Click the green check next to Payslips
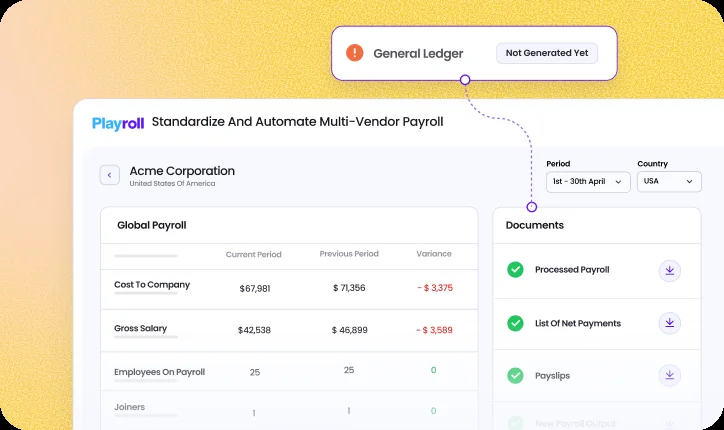This screenshot has width=724, height=430. tap(515, 376)
